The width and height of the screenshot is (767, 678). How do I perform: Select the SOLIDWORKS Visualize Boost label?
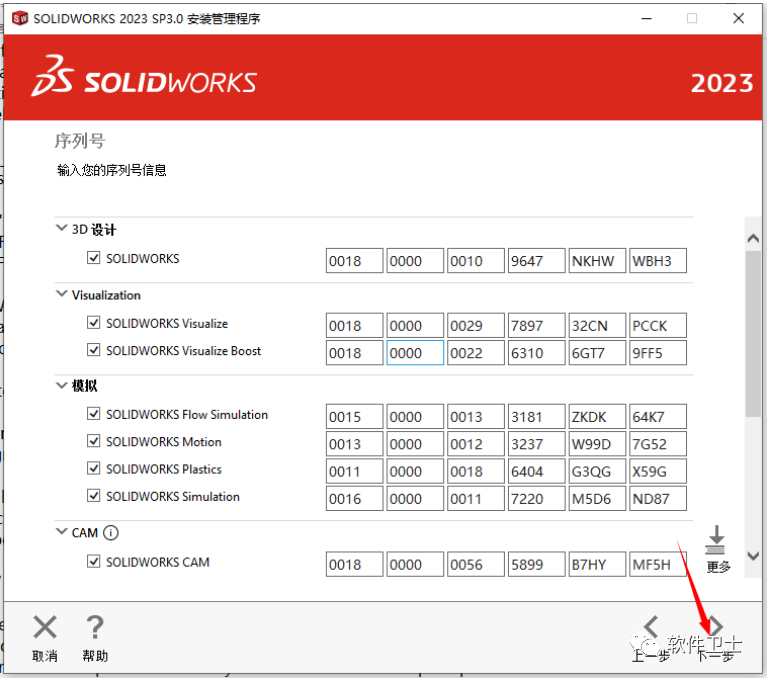(183, 351)
